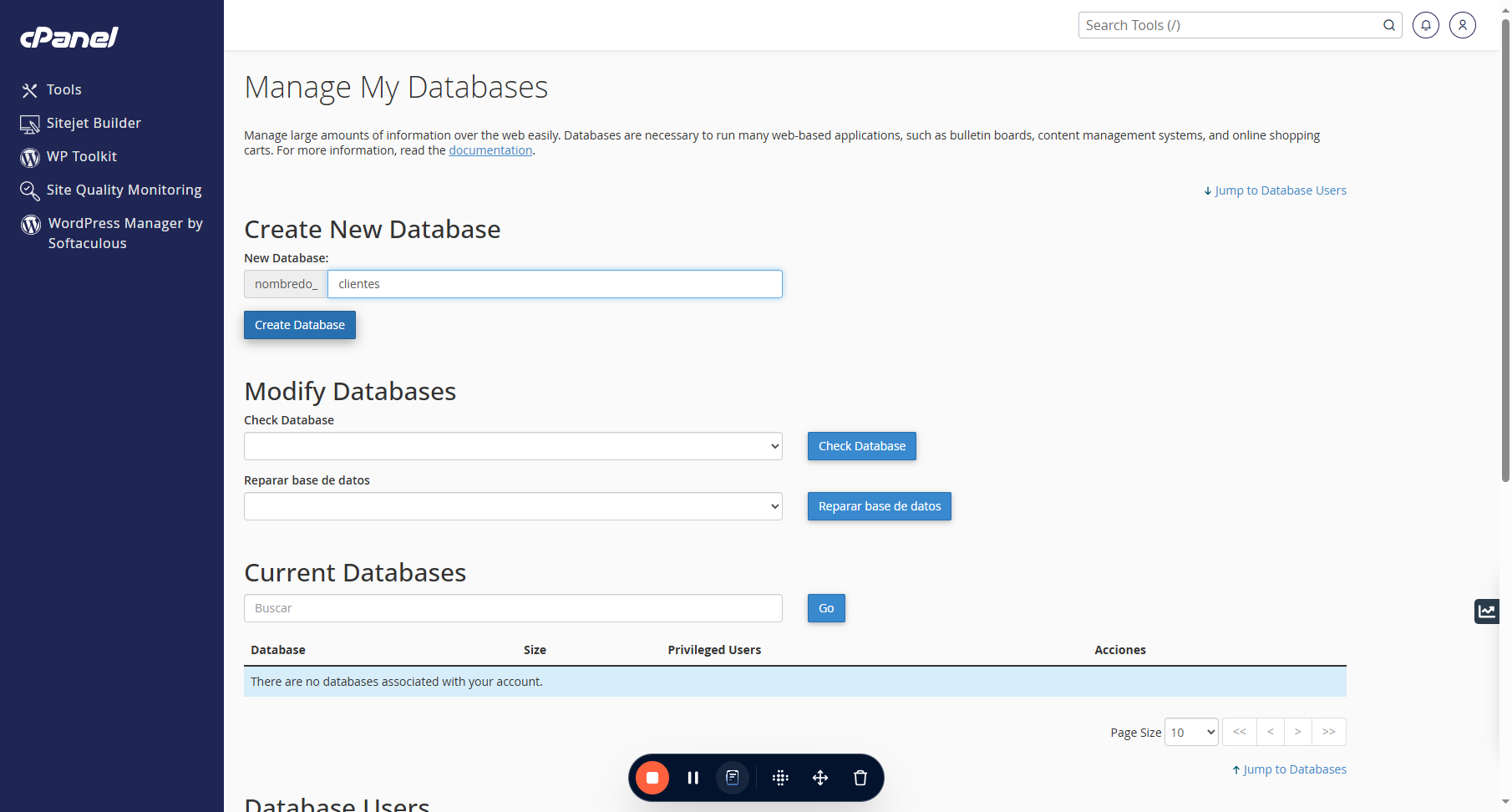This screenshot has width=1512, height=812.
Task: Click the Buscar search field
Action: pyautogui.click(x=513, y=608)
